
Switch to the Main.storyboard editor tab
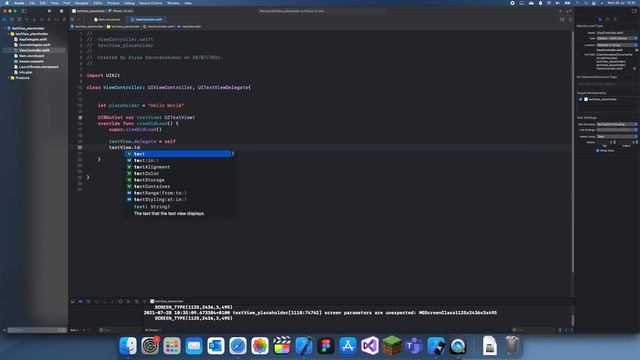pyautogui.click(x=107, y=19)
